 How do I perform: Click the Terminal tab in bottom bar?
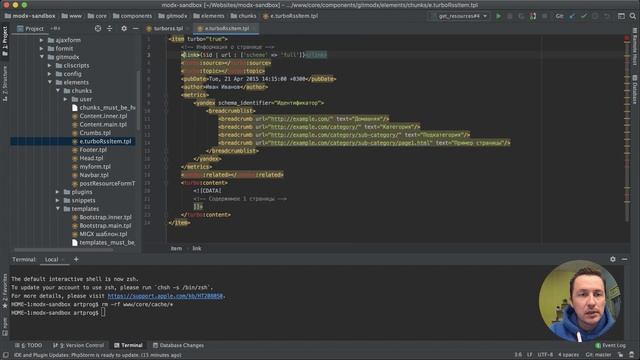pyautogui.click(x=128, y=345)
